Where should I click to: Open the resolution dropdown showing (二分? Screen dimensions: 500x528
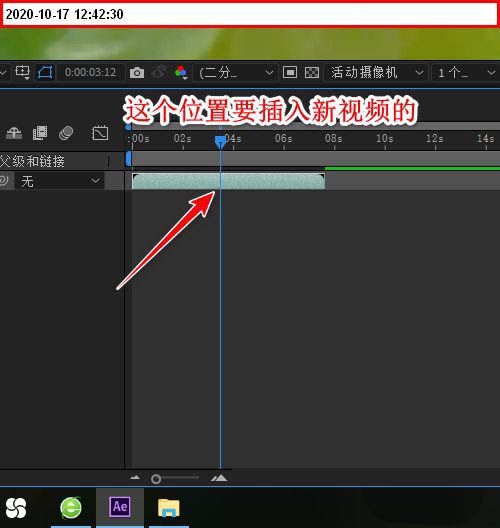coord(235,72)
